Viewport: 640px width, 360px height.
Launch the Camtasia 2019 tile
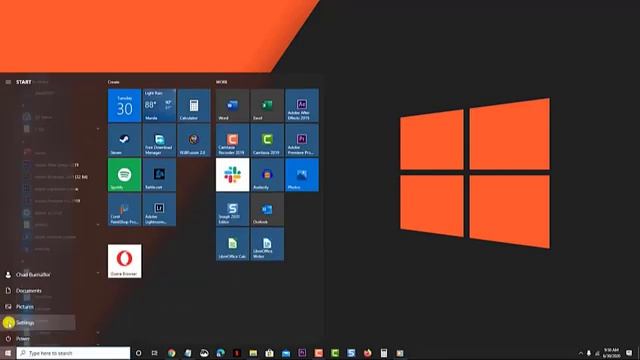267,140
